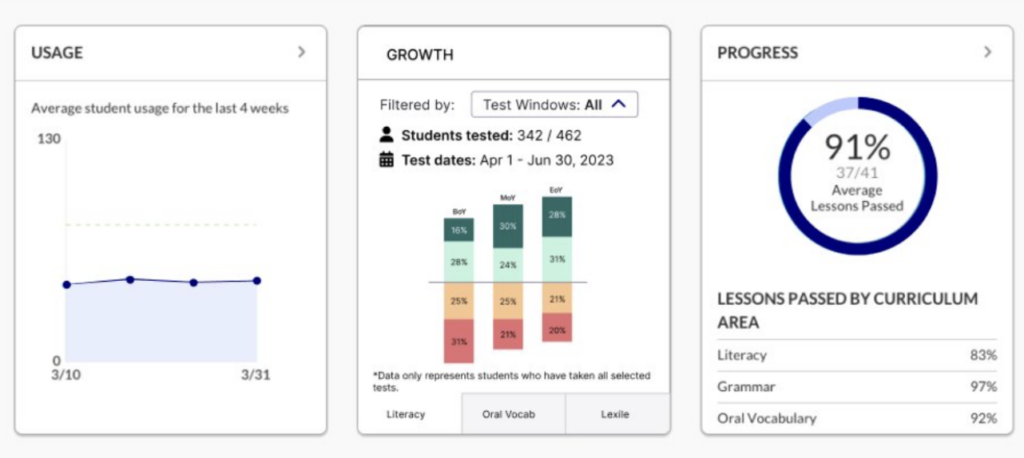The height and width of the screenshot is (458, 1024).
Task: Open the Oral Vocabulary 92% row
Action: (857, 418)
